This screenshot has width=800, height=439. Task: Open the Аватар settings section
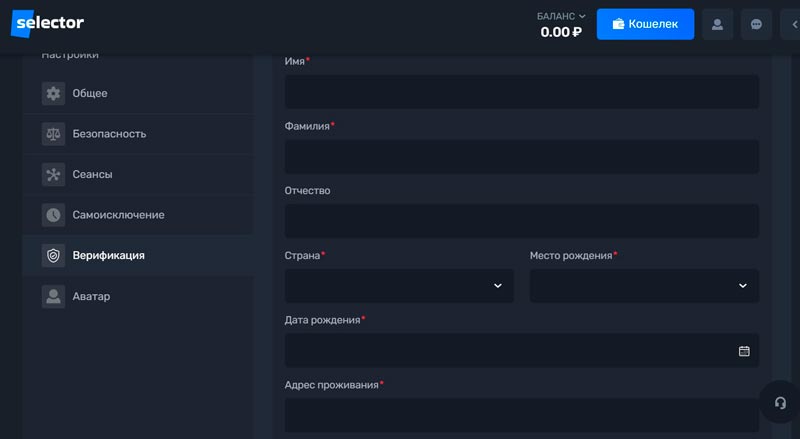[91, 296]
